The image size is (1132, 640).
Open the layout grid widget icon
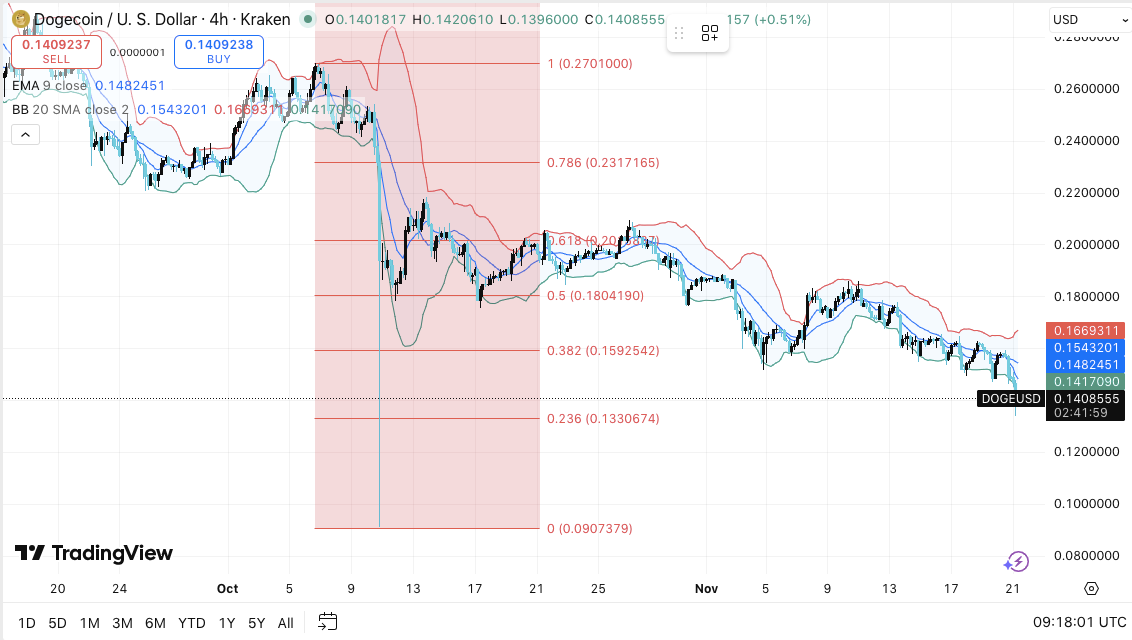(710, 33)
